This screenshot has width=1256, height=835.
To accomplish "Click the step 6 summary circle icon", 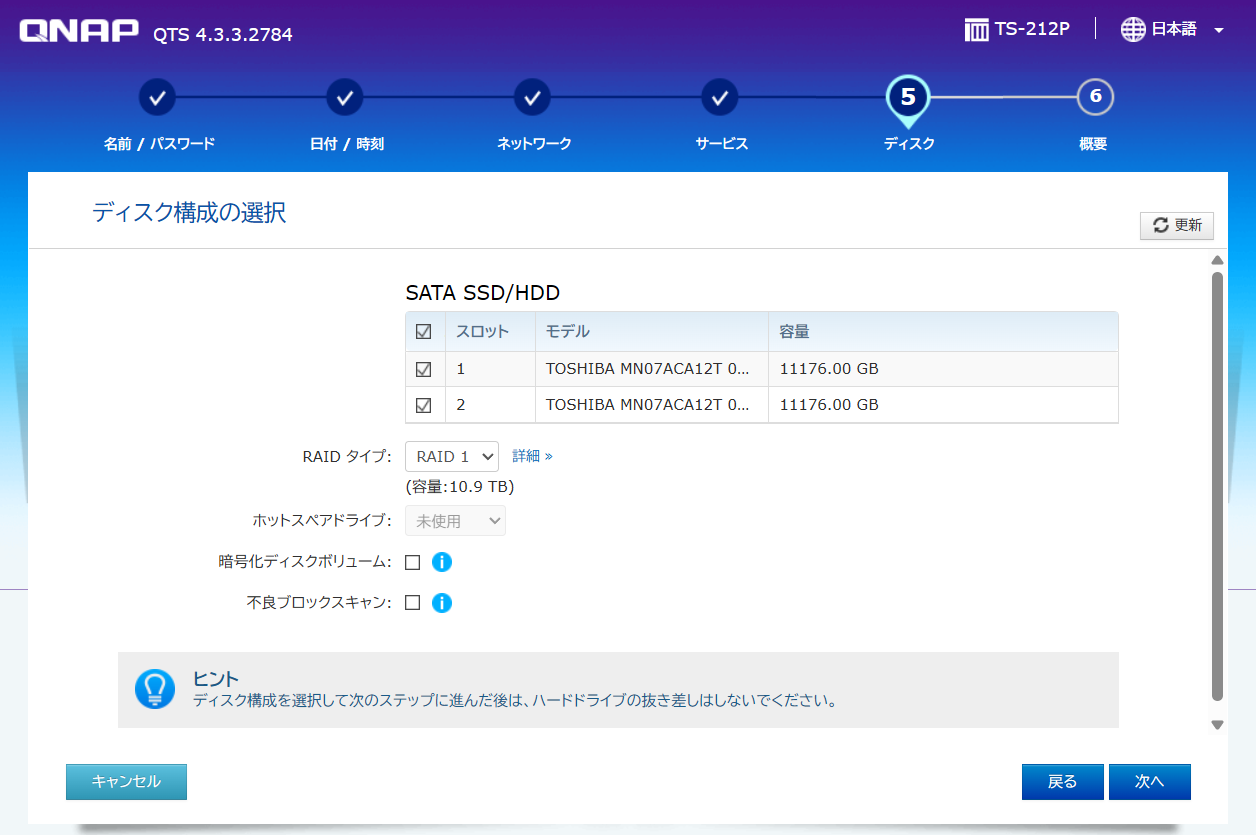I will pos(1095,97).
